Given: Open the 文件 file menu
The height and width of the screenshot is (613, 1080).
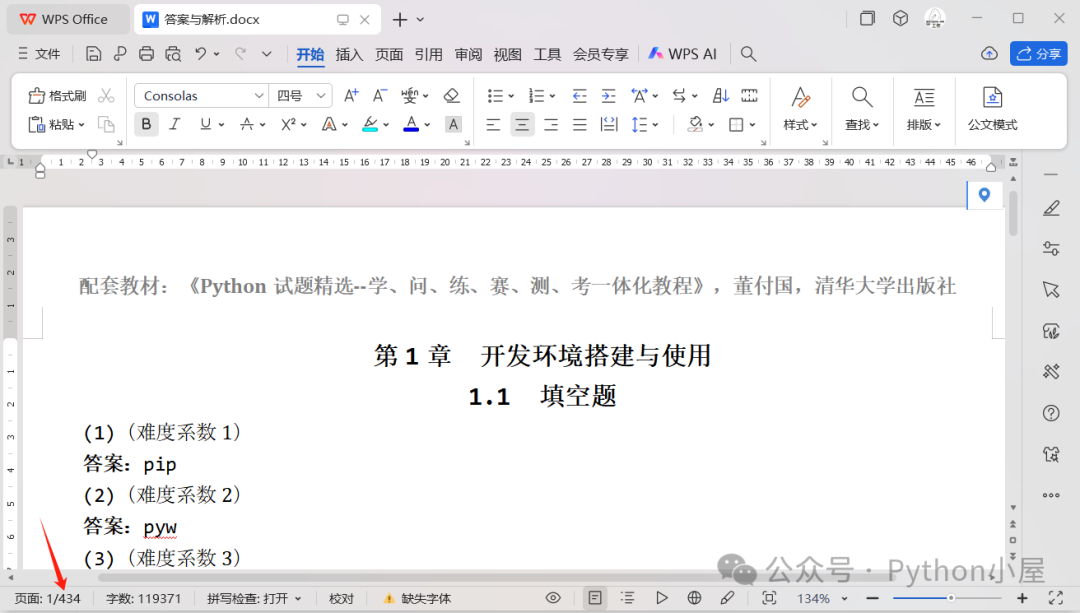Looking at the screenshot, I should coord(39,54).
